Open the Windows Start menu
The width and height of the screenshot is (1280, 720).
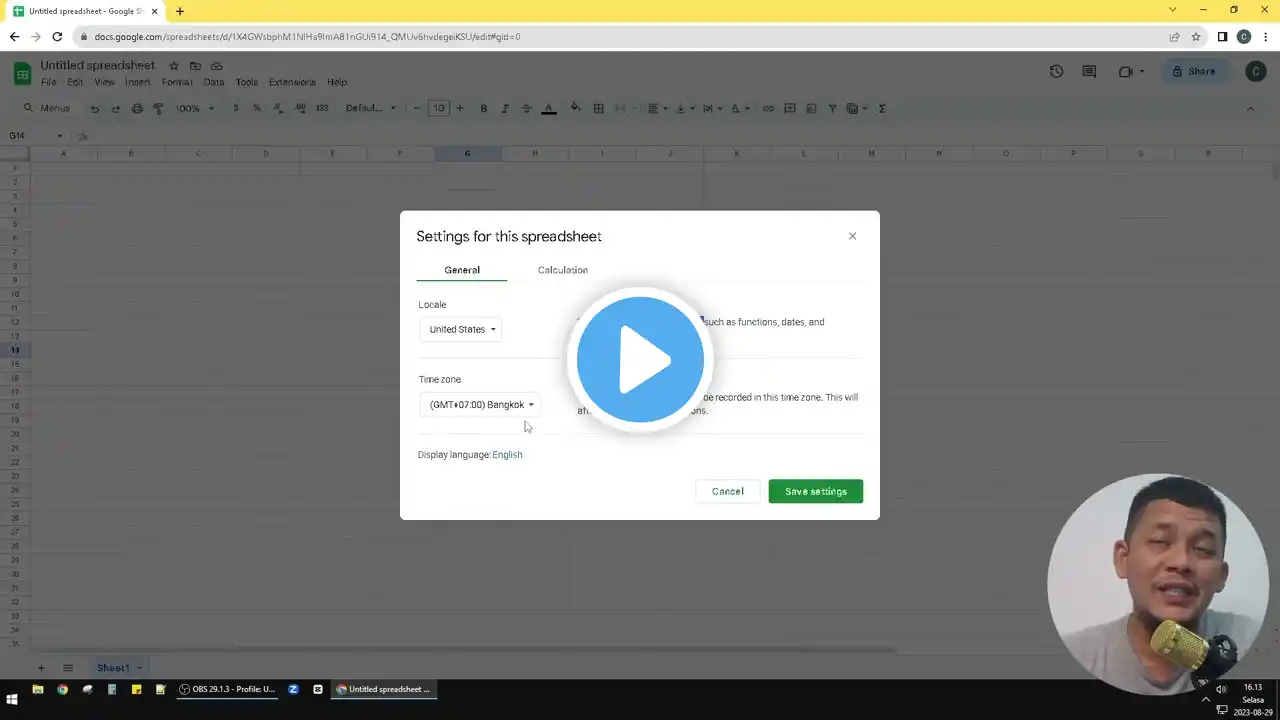pyautogui.click(x=13, y=689)
